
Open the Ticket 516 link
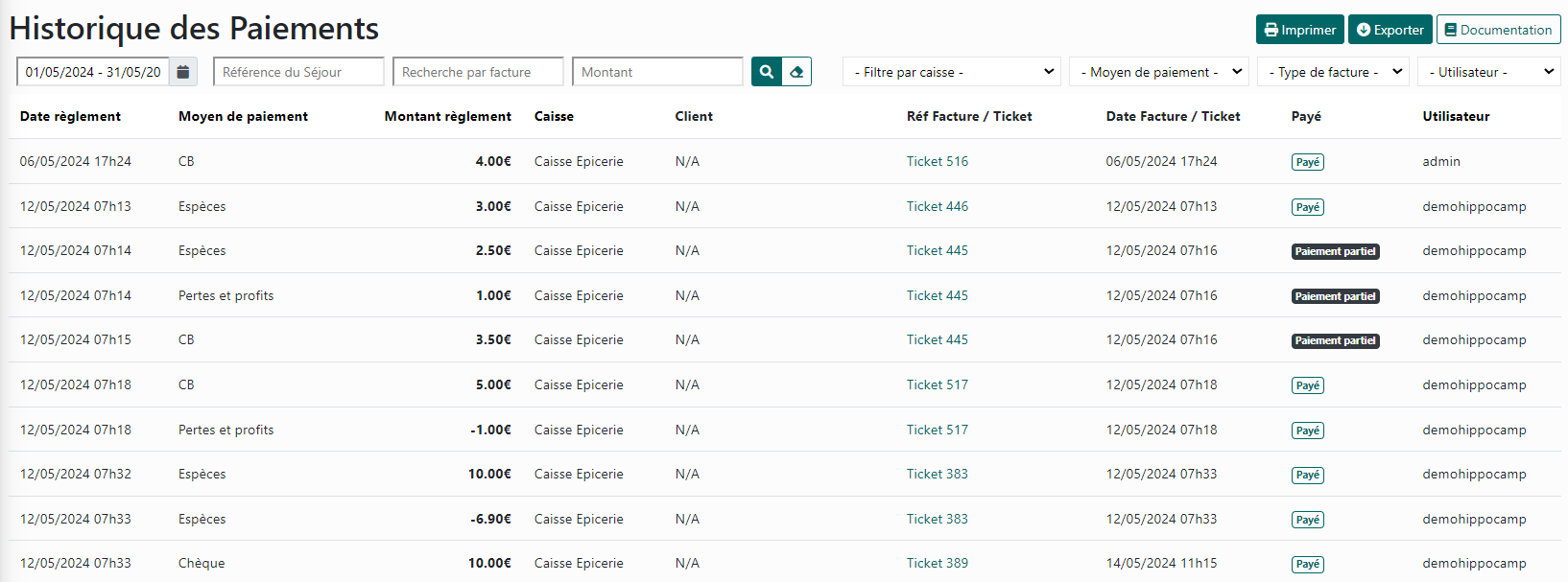point(937,161)
